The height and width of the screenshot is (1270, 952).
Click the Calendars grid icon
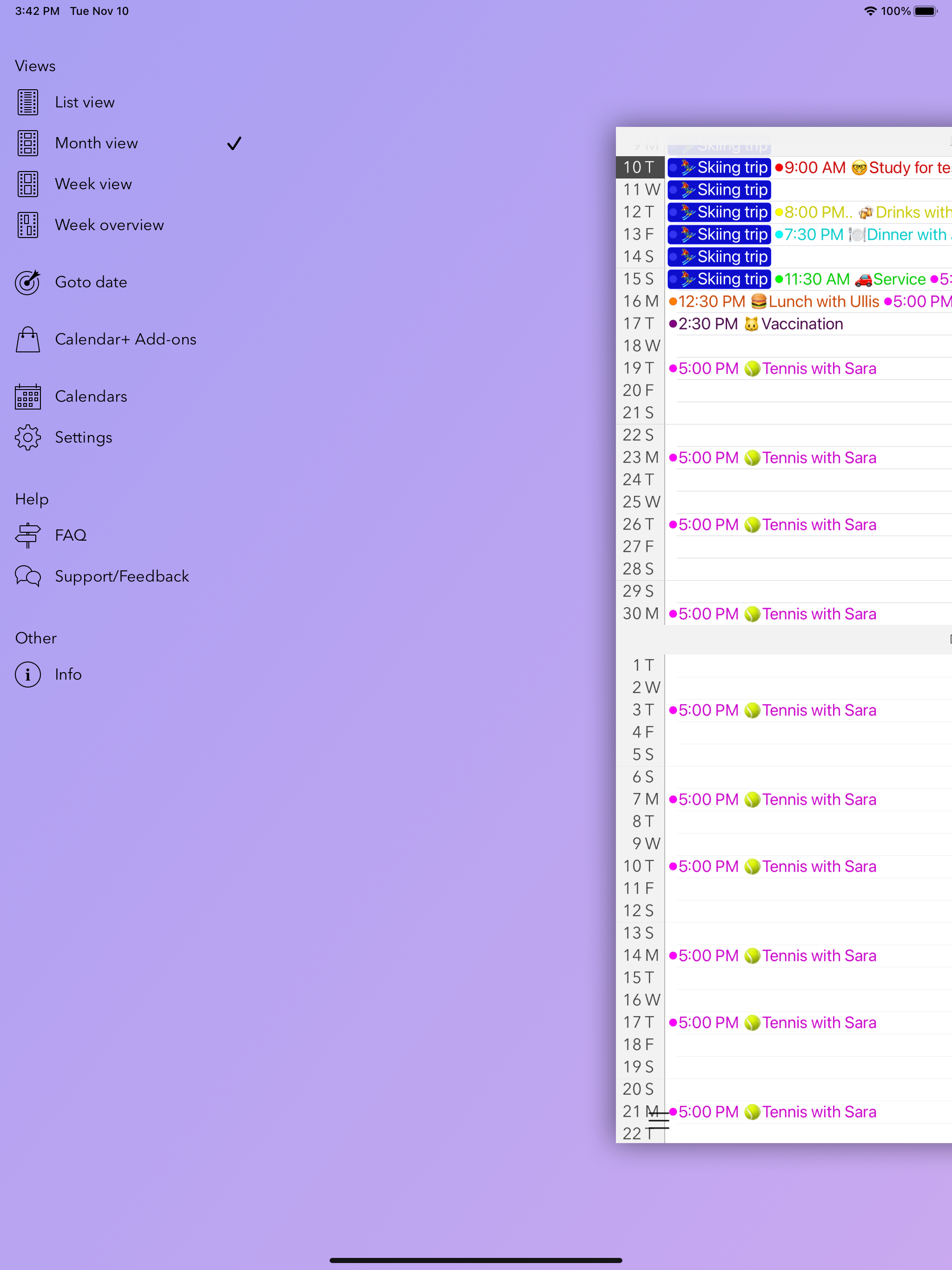coord(27,396)
